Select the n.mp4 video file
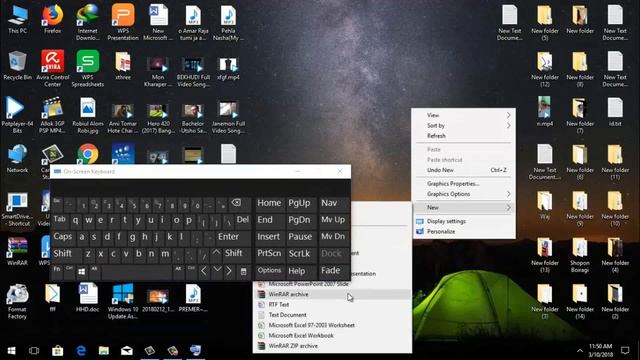640x360 pixels. [x=544, y=112]
